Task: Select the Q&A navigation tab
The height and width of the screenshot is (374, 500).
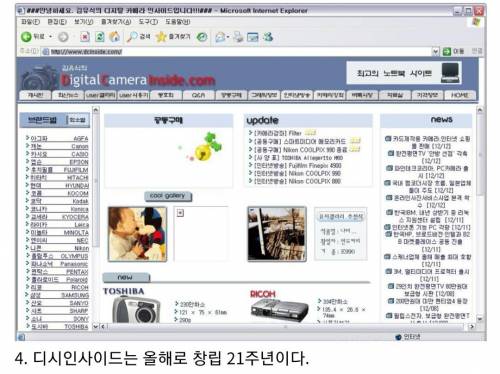Action: tap(199, 95)
